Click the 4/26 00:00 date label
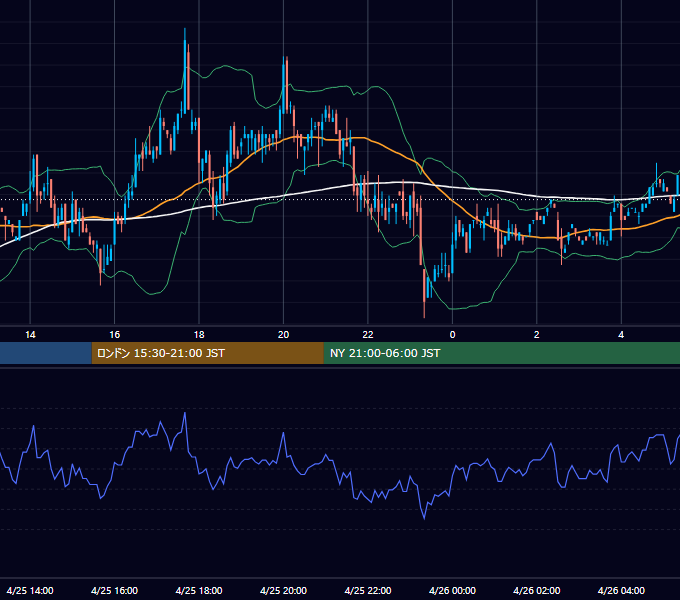 (x=452, y=590)
